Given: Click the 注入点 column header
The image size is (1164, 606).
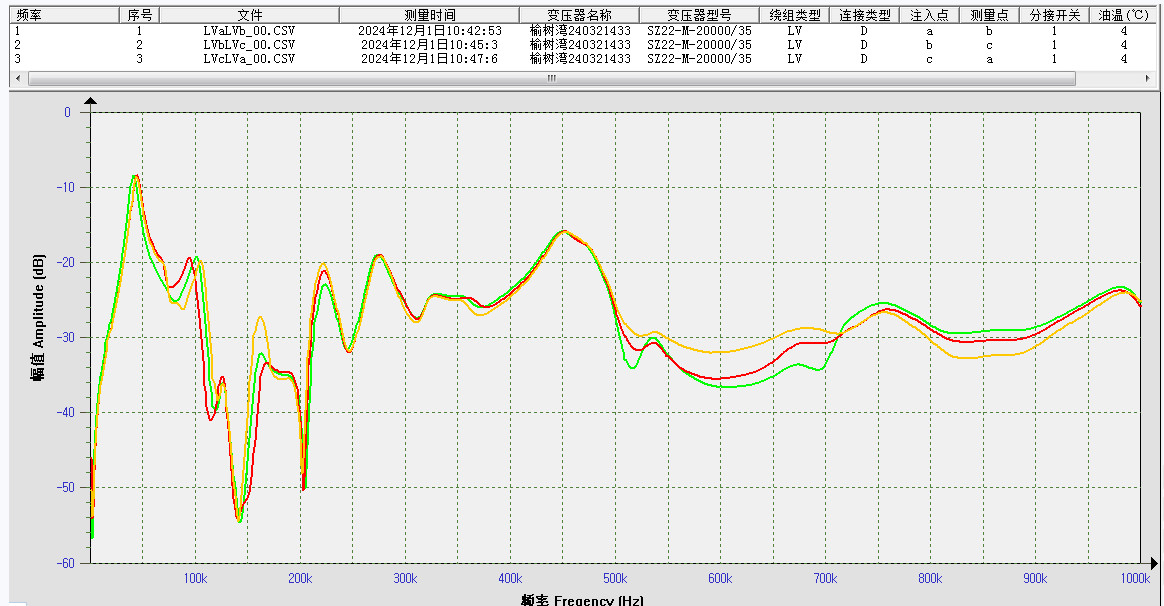Looking at the screenshot, I should coord(929,16).
